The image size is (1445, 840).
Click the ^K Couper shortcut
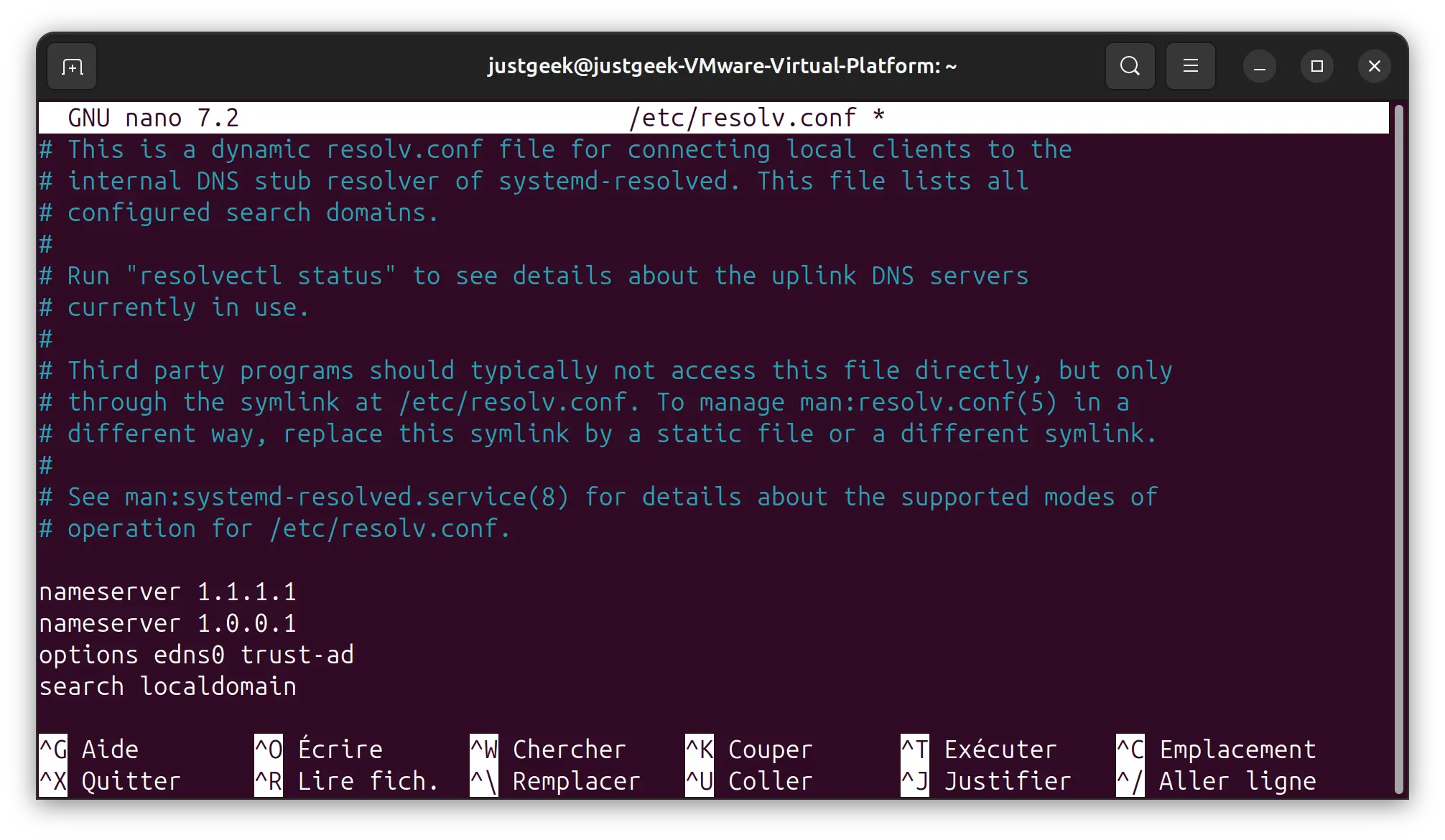pos(749,750)
